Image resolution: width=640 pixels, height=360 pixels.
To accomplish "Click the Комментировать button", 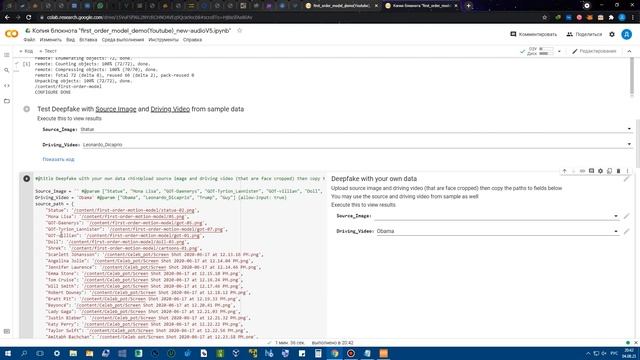I will point(533,34).
